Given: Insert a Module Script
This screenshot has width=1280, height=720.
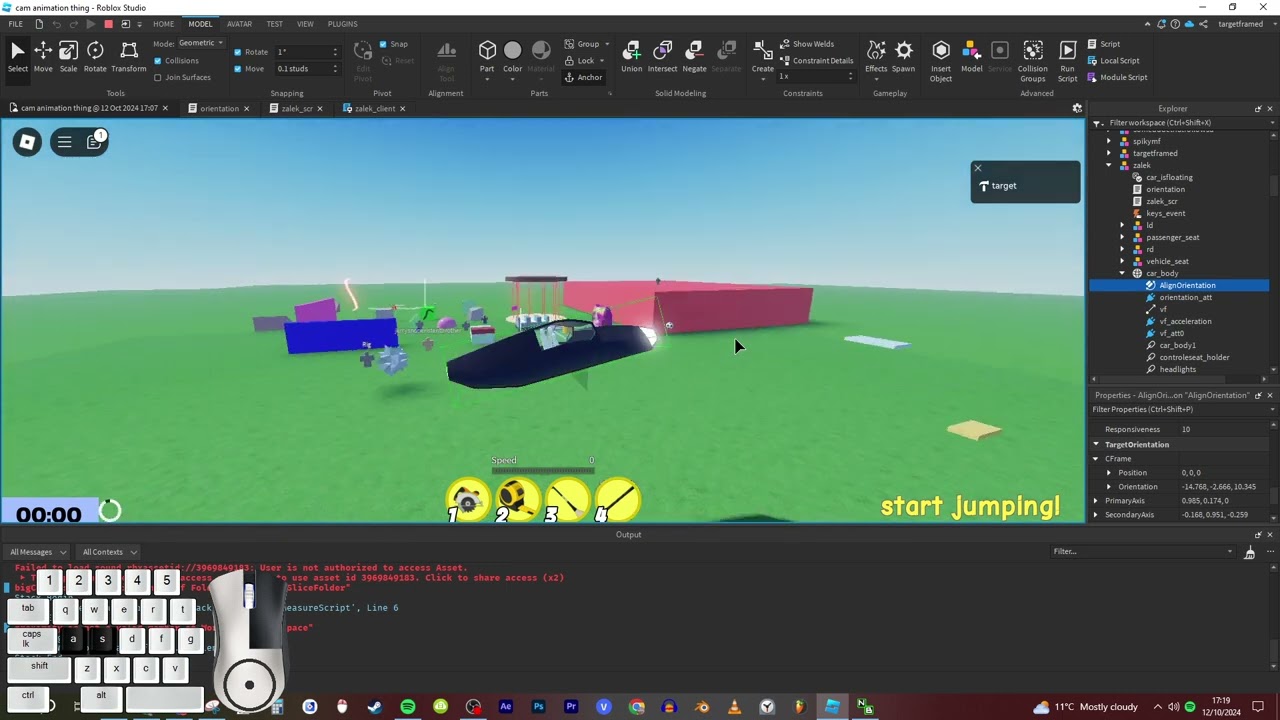Looking at the screenshot, I should coord(1117,77).
